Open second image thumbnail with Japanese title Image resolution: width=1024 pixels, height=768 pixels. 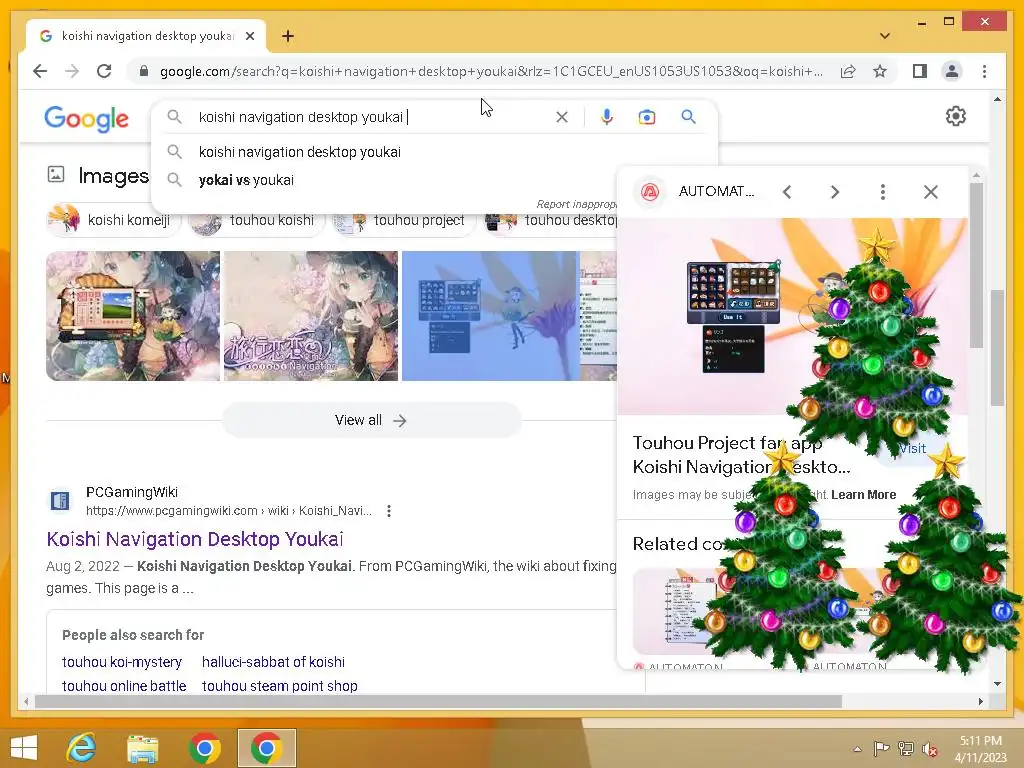pyautogui.click(x=311, y=316)
